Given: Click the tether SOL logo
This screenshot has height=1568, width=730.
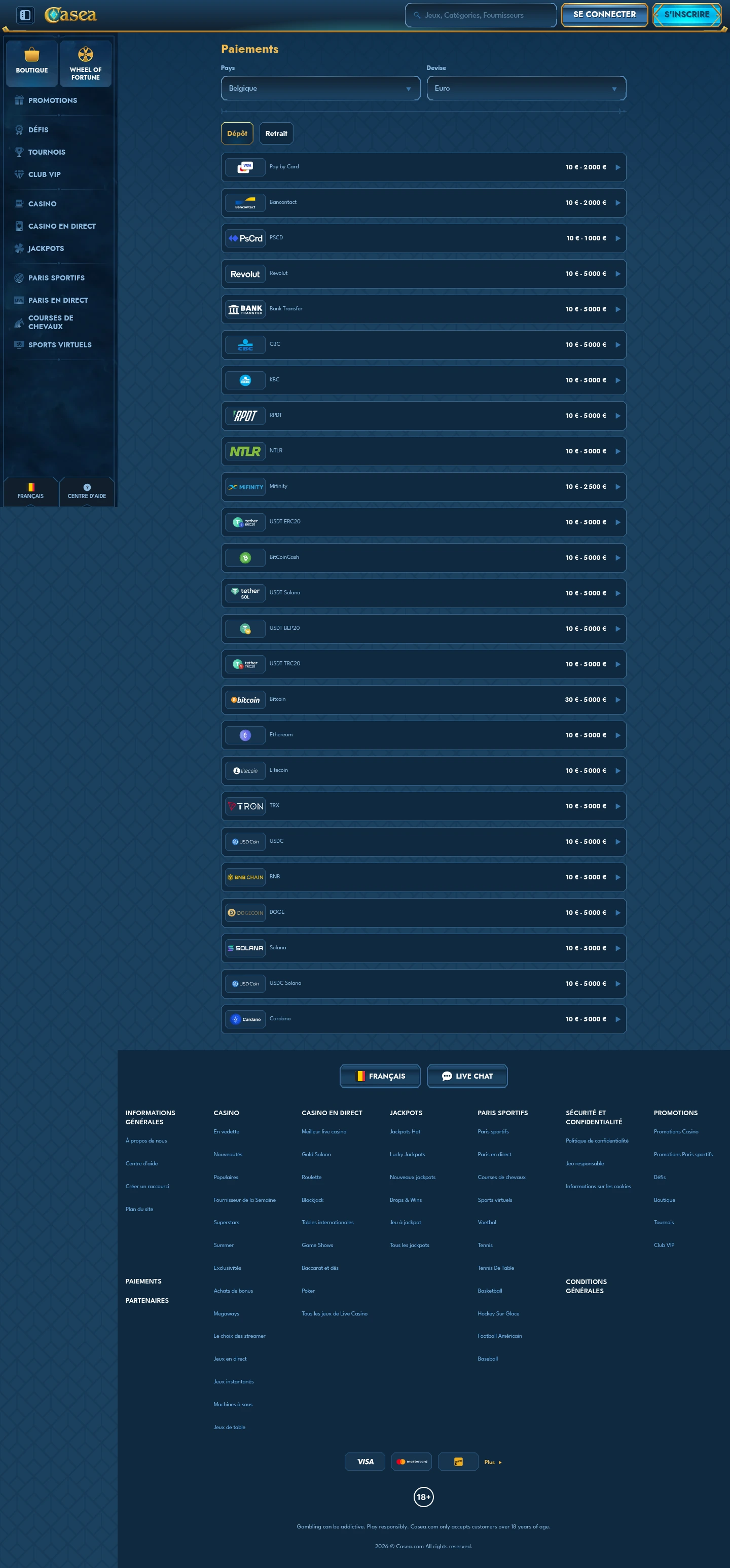Looking at the screenshot, I should (245, 593).
